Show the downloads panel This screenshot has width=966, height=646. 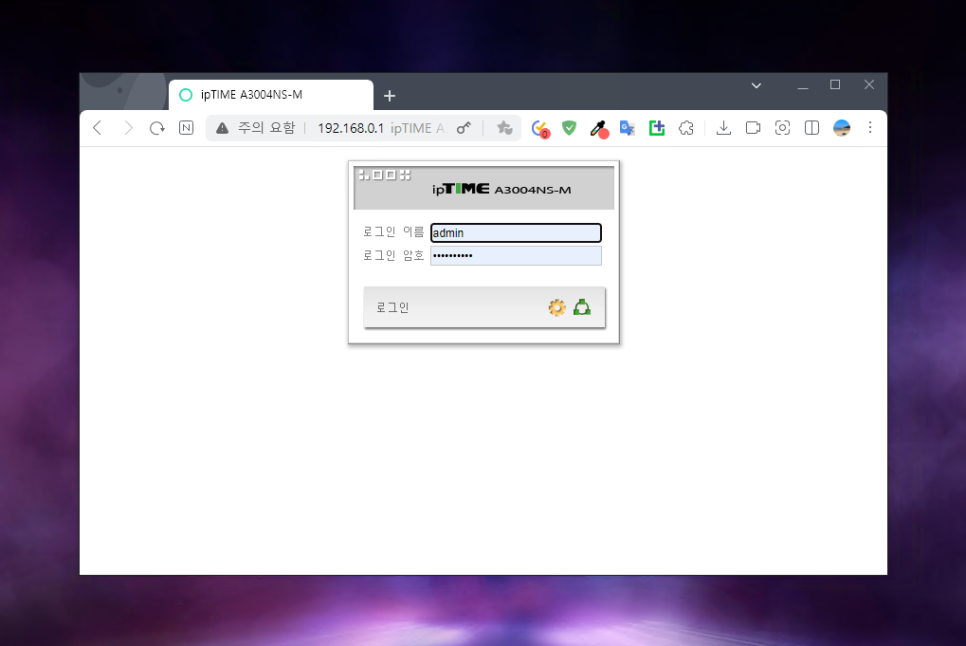click(x=724, y=128)
